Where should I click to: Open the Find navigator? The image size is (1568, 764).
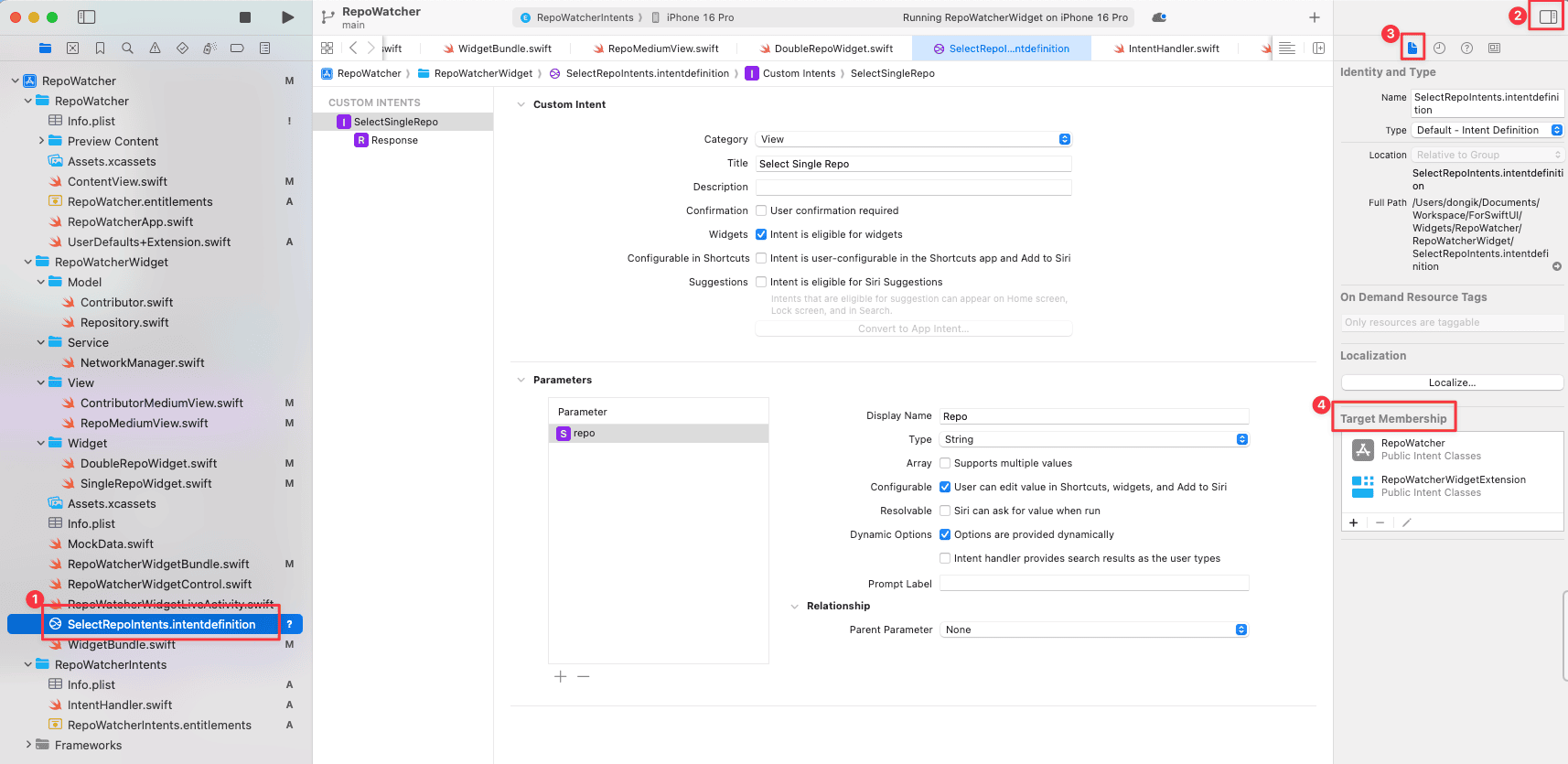[x=127, y=48]
